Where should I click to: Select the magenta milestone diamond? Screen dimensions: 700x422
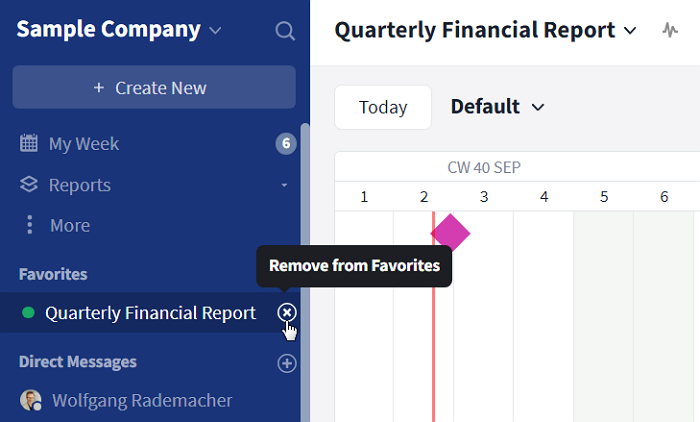pos(450,233)
